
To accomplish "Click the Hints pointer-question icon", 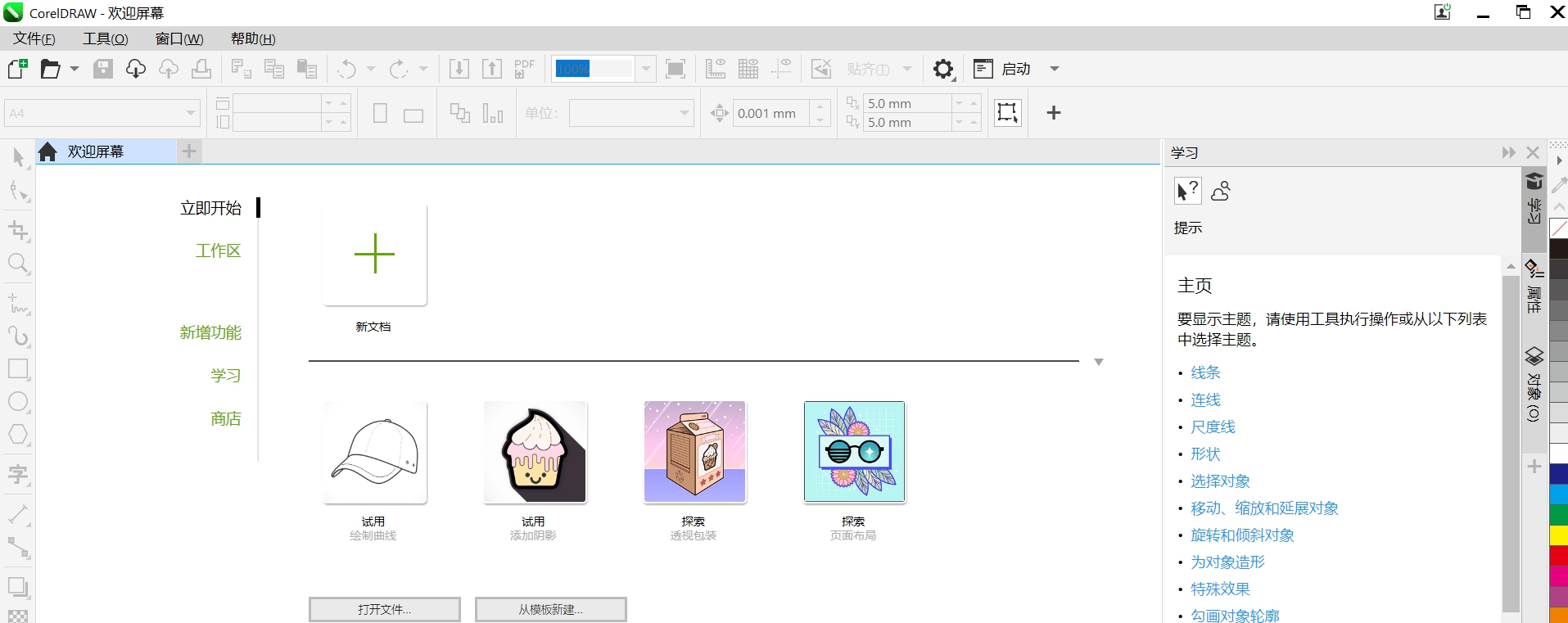I will click(1187, 191).
